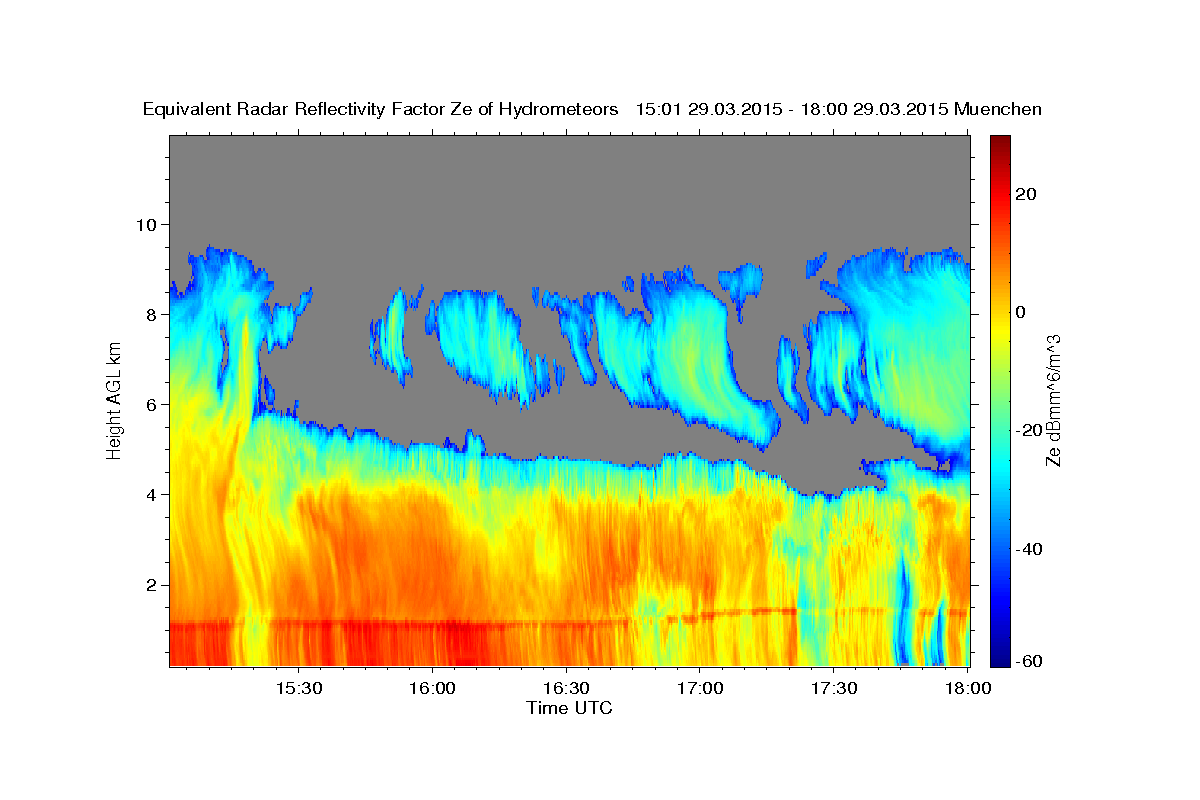Click the 18:00 time tick label
This screenshot has width=1200, height=800.
coord(968,689)
